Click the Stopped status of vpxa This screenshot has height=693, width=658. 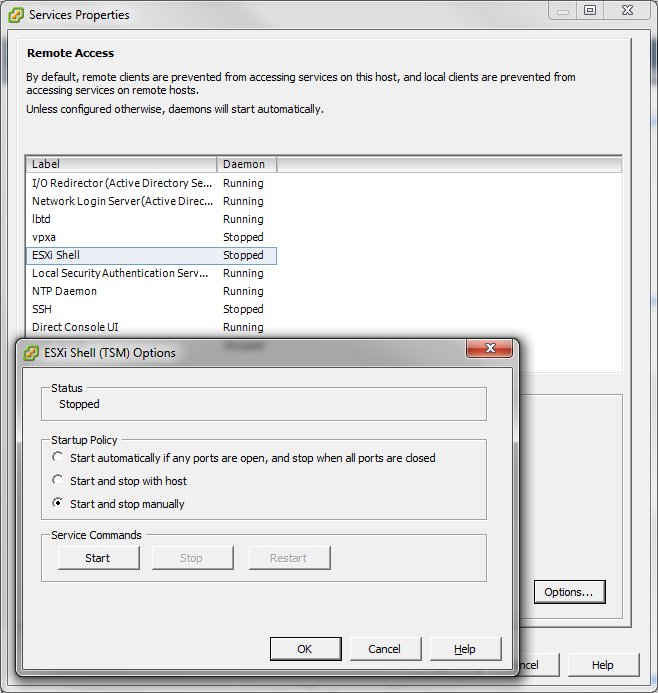point(243,238)
